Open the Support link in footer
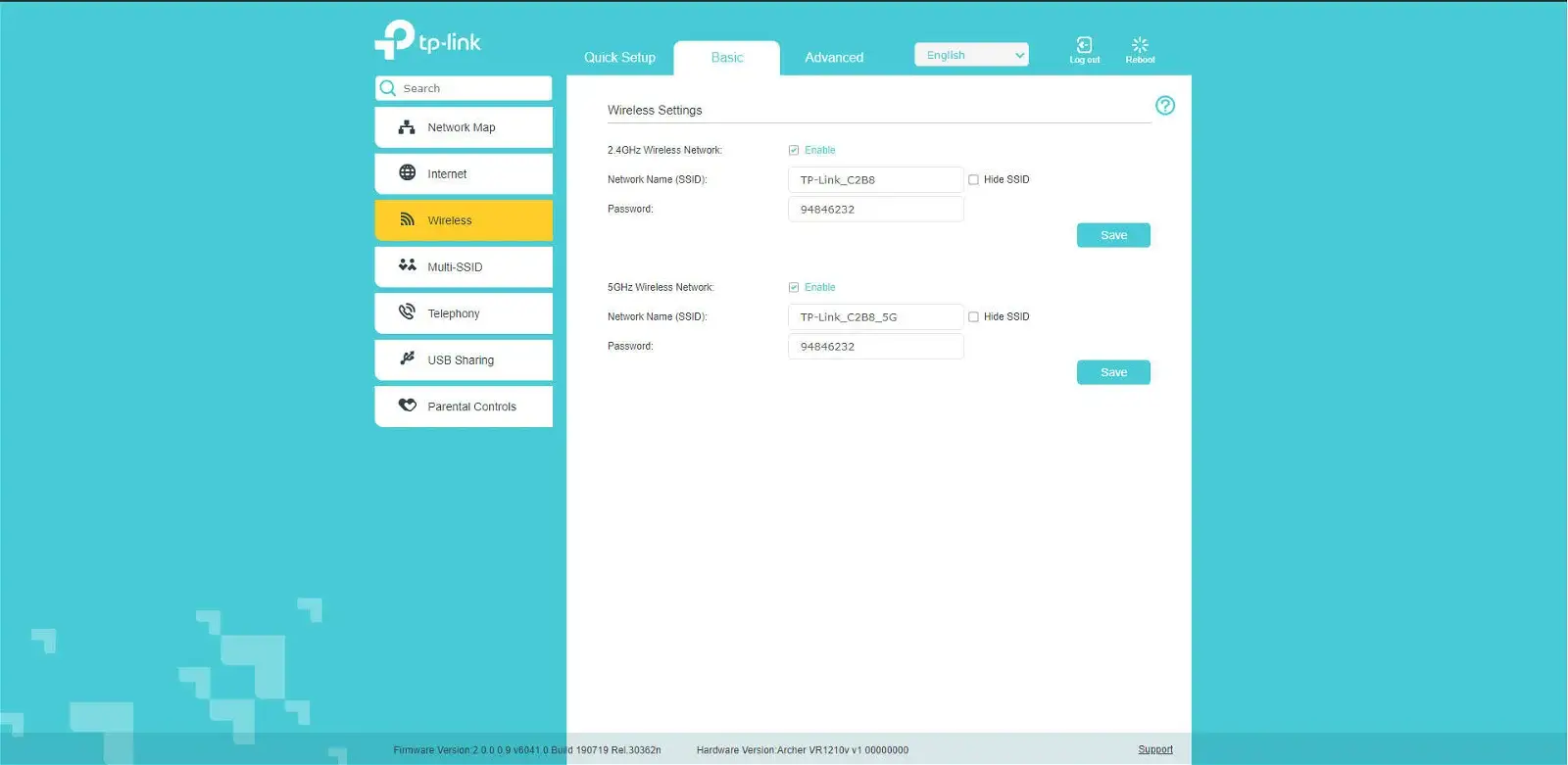This screenshot has width=1568, height=765. [1154, 749]
